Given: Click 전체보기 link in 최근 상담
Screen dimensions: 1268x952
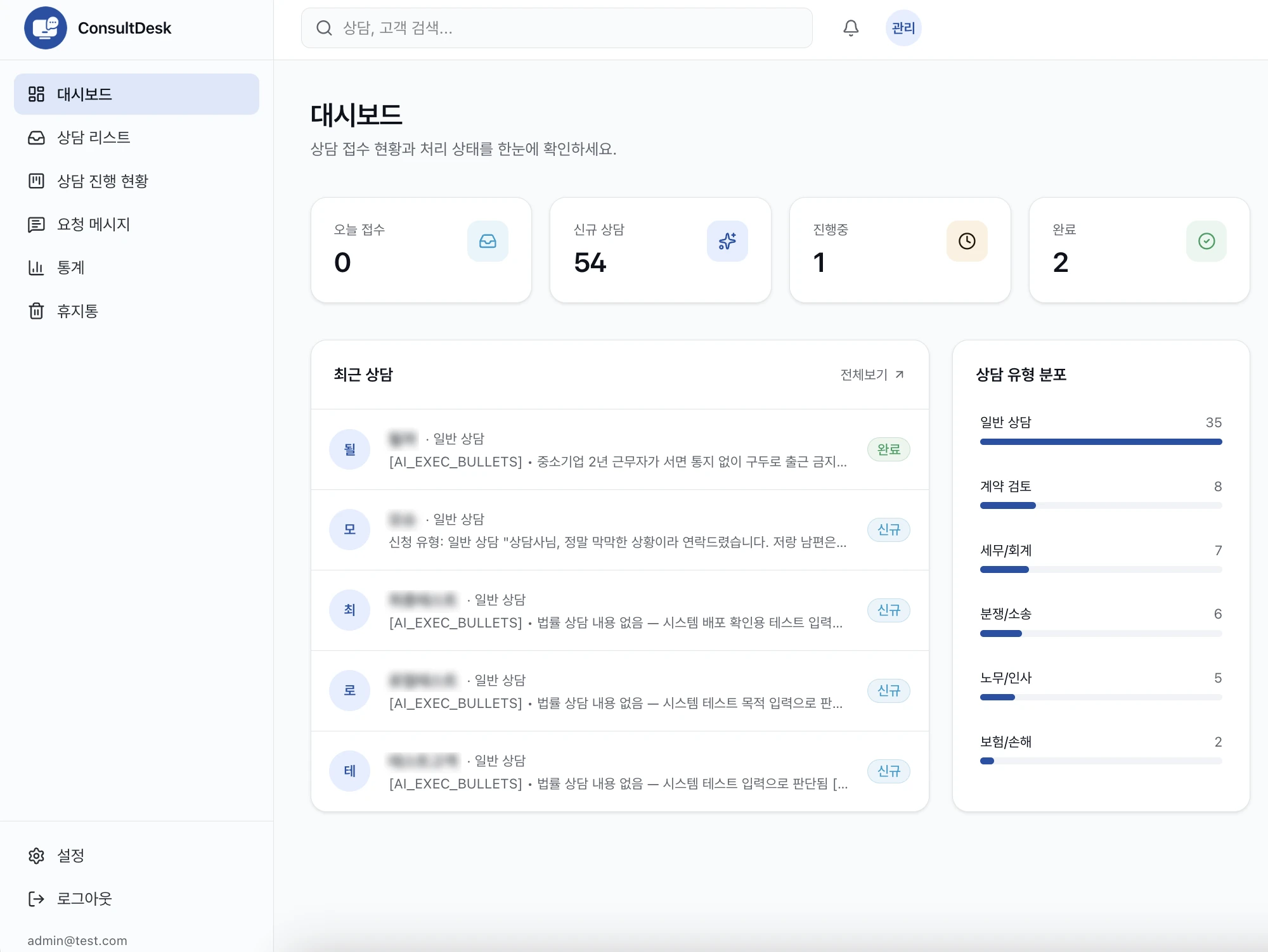Looking at the screenshot, I should (872, 375).
